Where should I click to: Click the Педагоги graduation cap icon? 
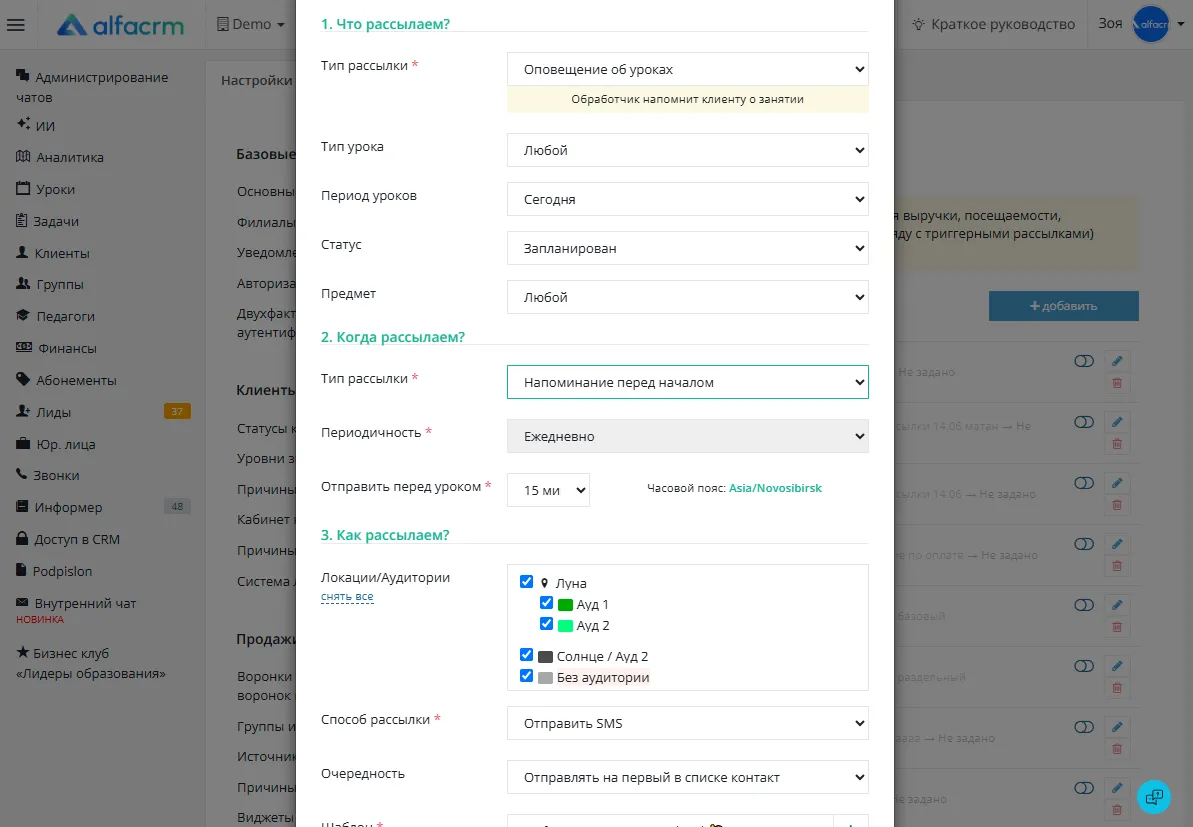click(23, 316)
